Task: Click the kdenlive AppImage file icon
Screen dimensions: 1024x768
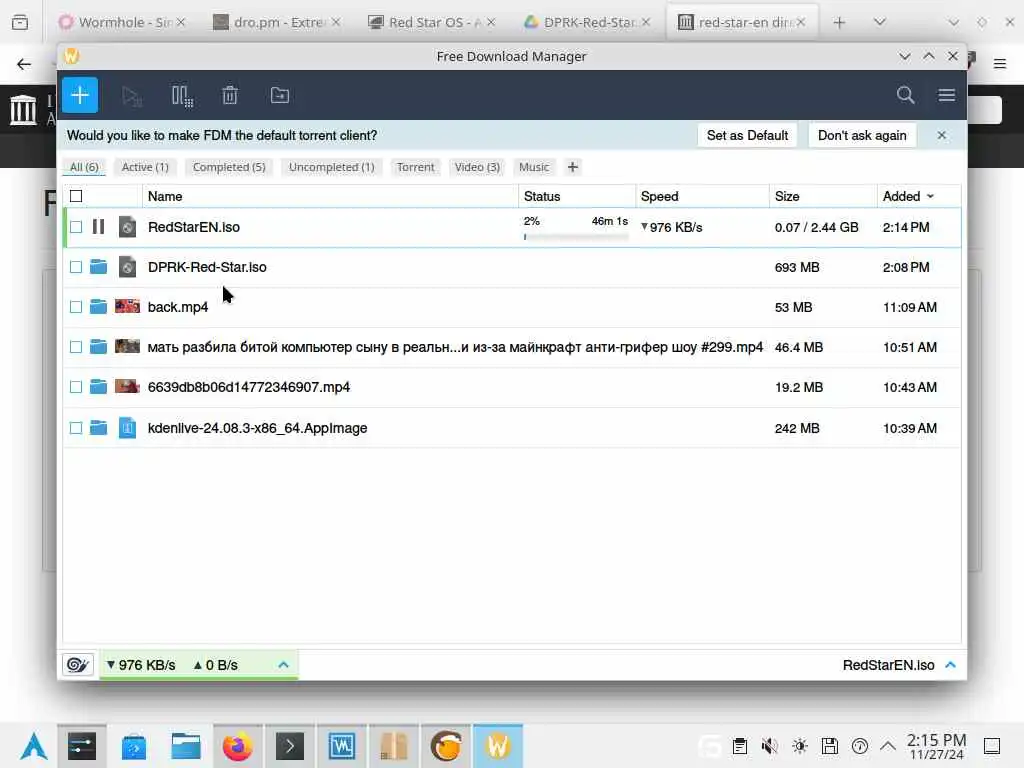Action: tap(127, 428)
